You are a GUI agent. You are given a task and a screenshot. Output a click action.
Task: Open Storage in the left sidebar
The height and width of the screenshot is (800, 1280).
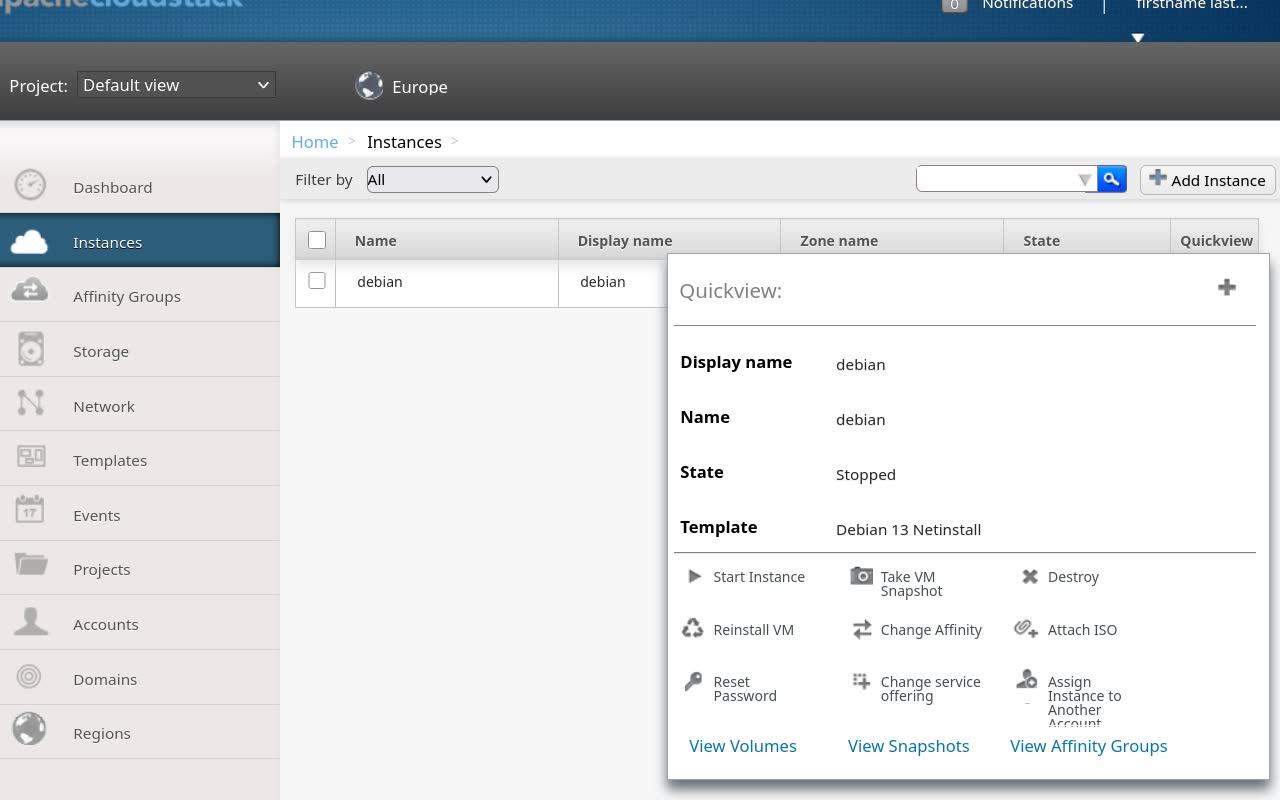pos(101,351)
